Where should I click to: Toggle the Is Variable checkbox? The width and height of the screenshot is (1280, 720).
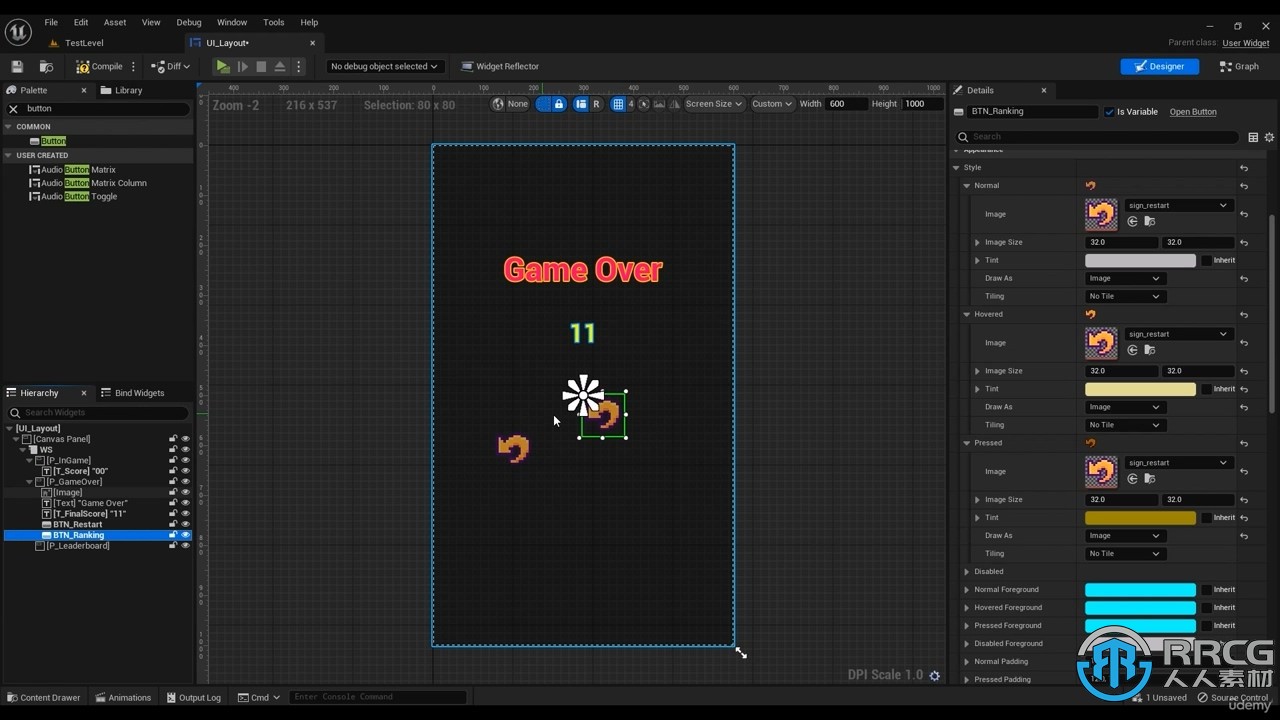click(1109, 112)
